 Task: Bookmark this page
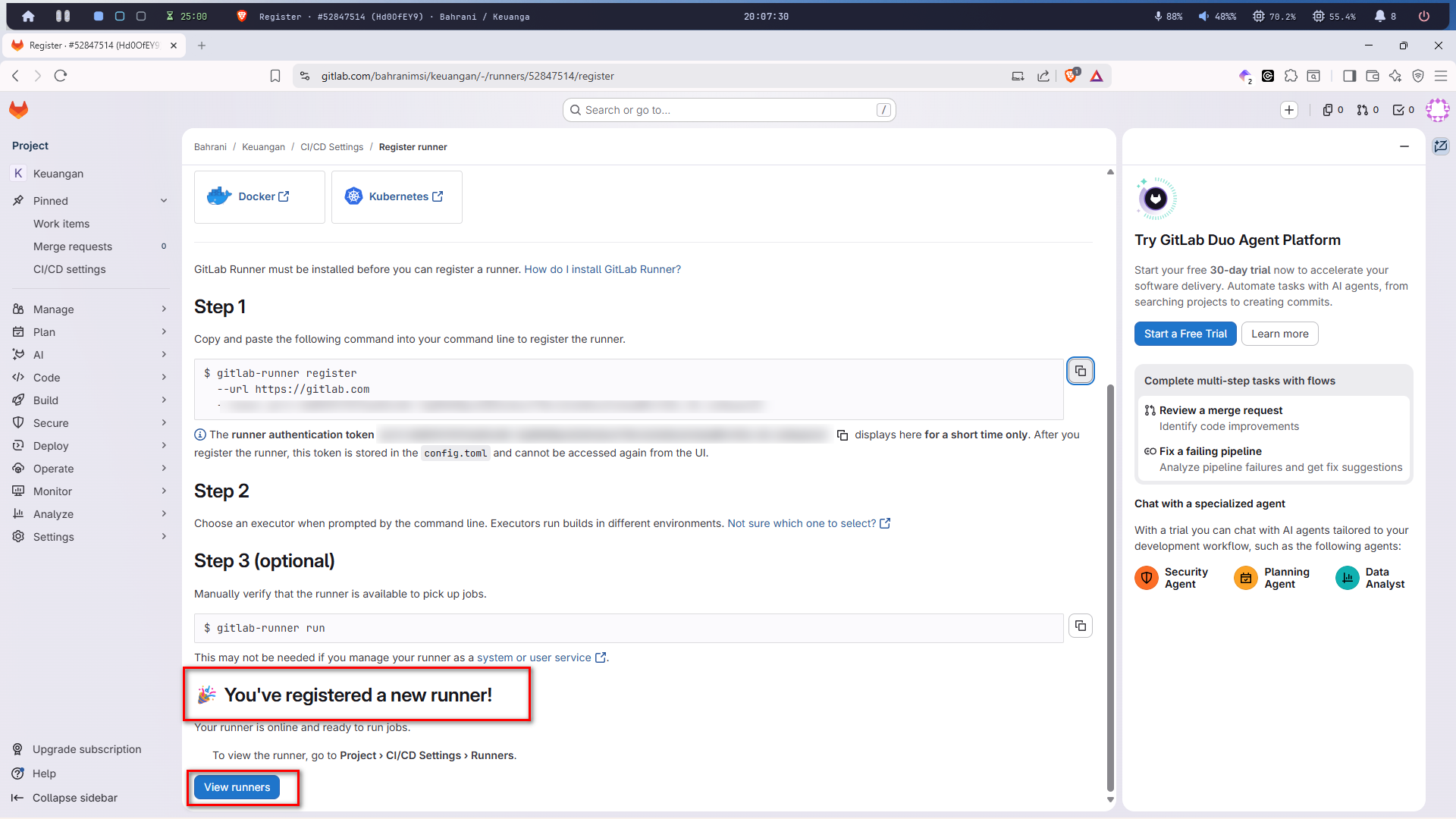(275, 76)
